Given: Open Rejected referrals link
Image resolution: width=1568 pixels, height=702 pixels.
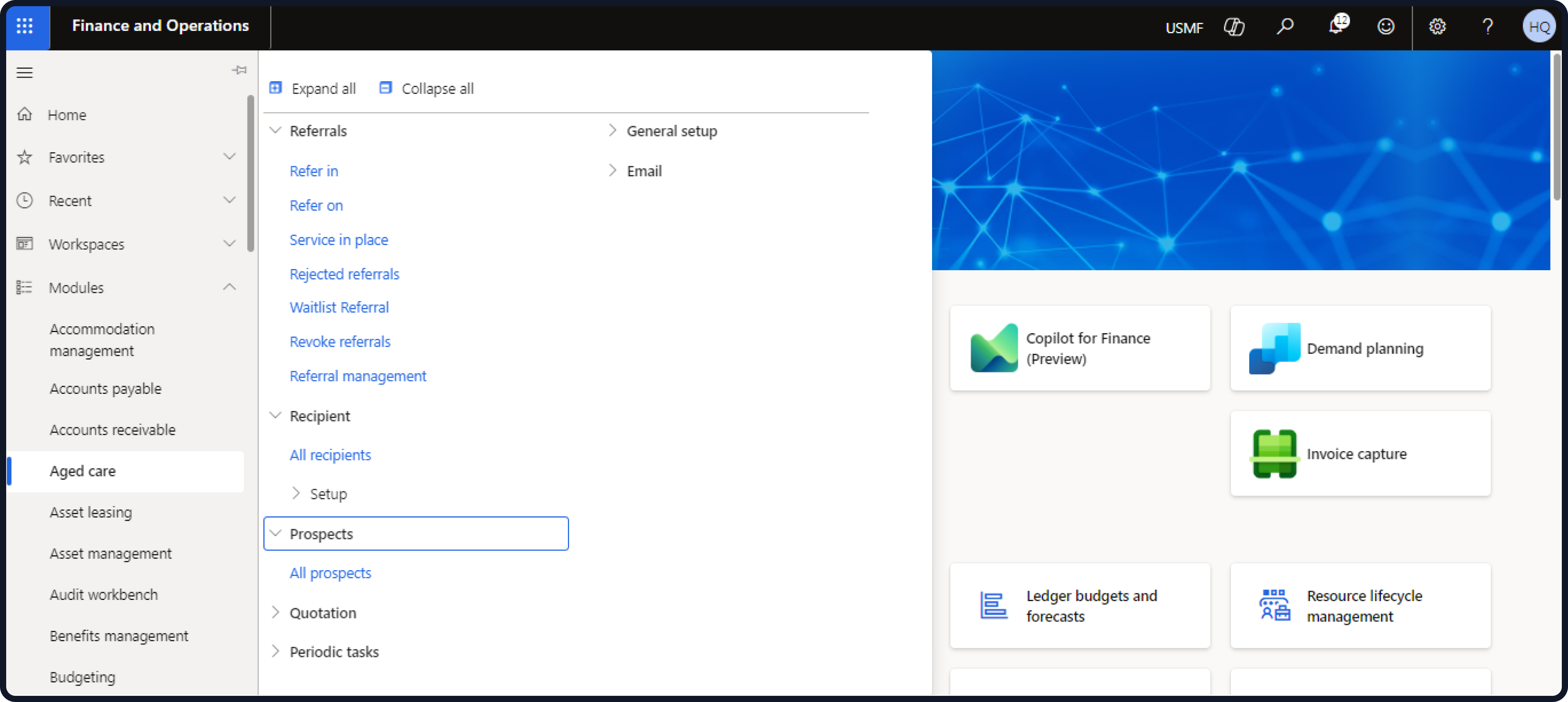Looking at the screenshot, I should click(x=344, y=274).
